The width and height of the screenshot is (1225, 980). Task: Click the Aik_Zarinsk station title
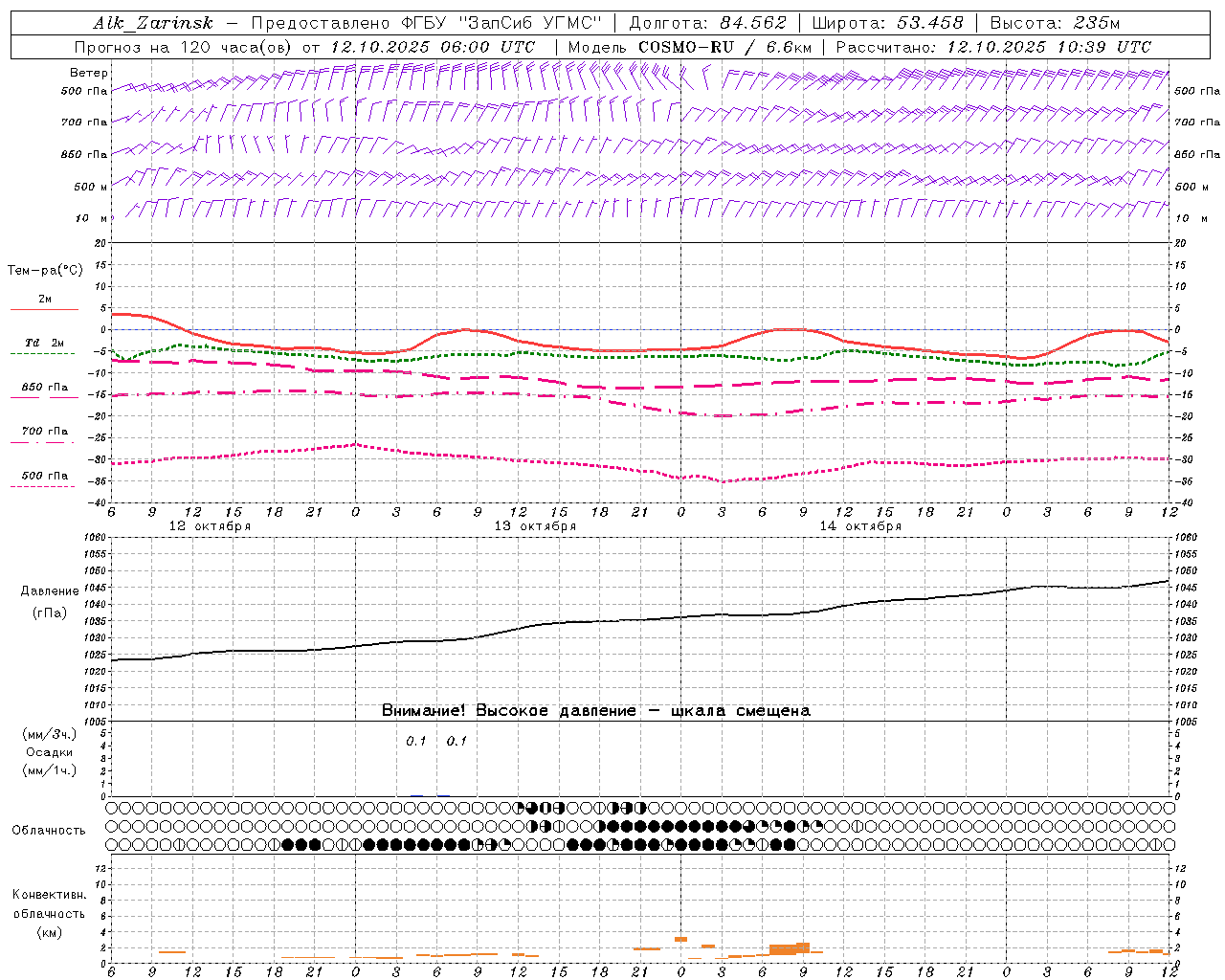(152, 23)
